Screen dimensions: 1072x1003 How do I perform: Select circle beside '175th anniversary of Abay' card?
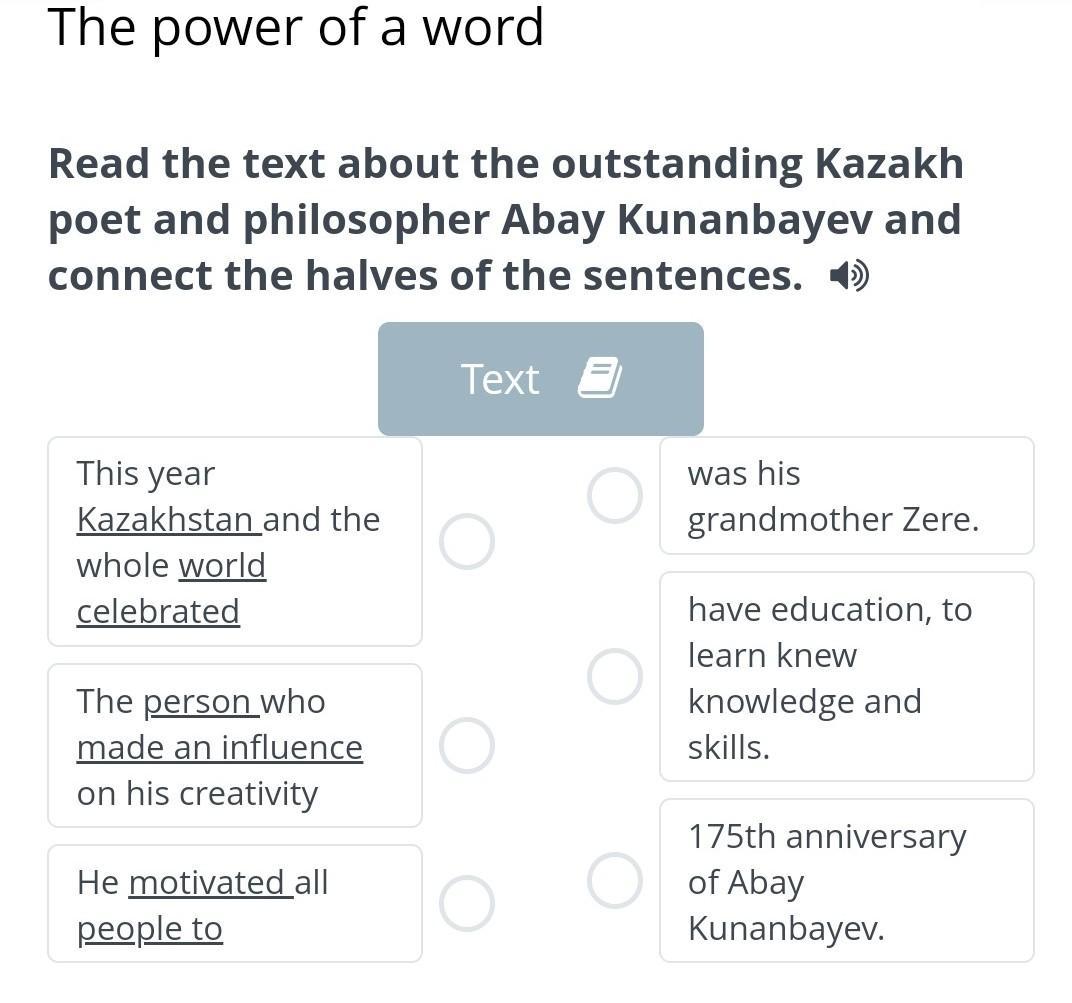point(614,880)
